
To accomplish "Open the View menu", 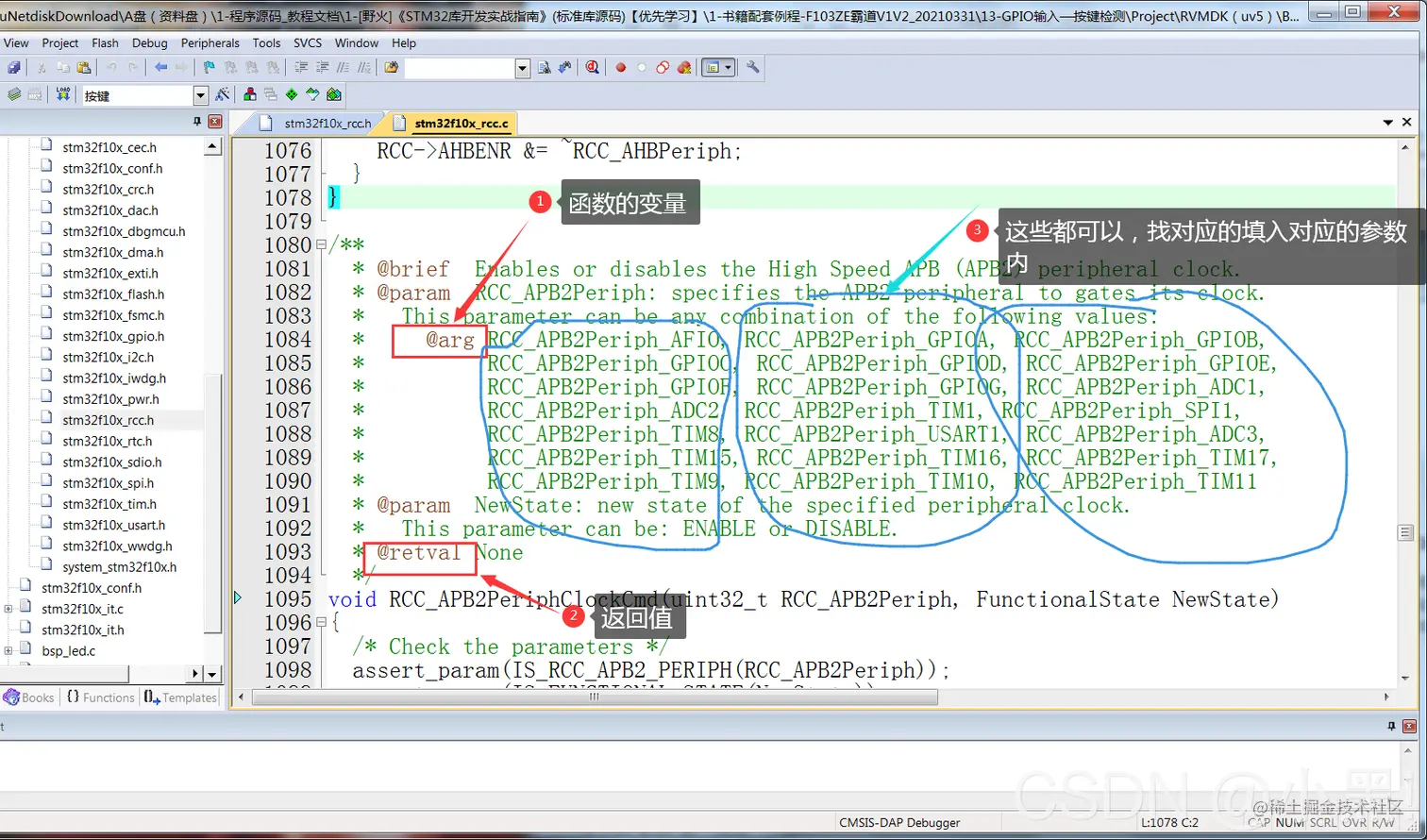I will (x=16, y=42).
